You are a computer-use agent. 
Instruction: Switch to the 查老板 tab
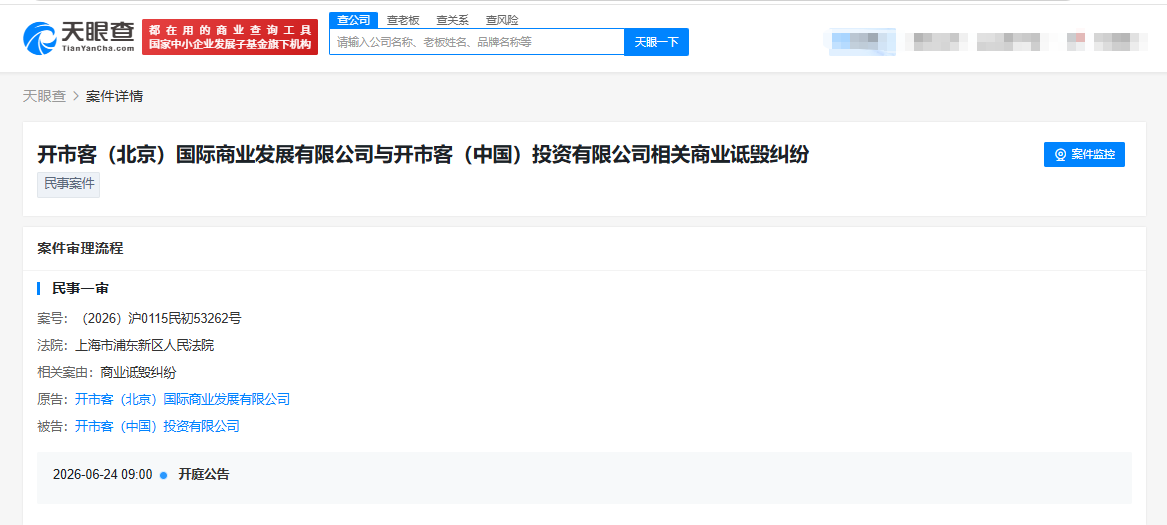click(x=403, y=20)
